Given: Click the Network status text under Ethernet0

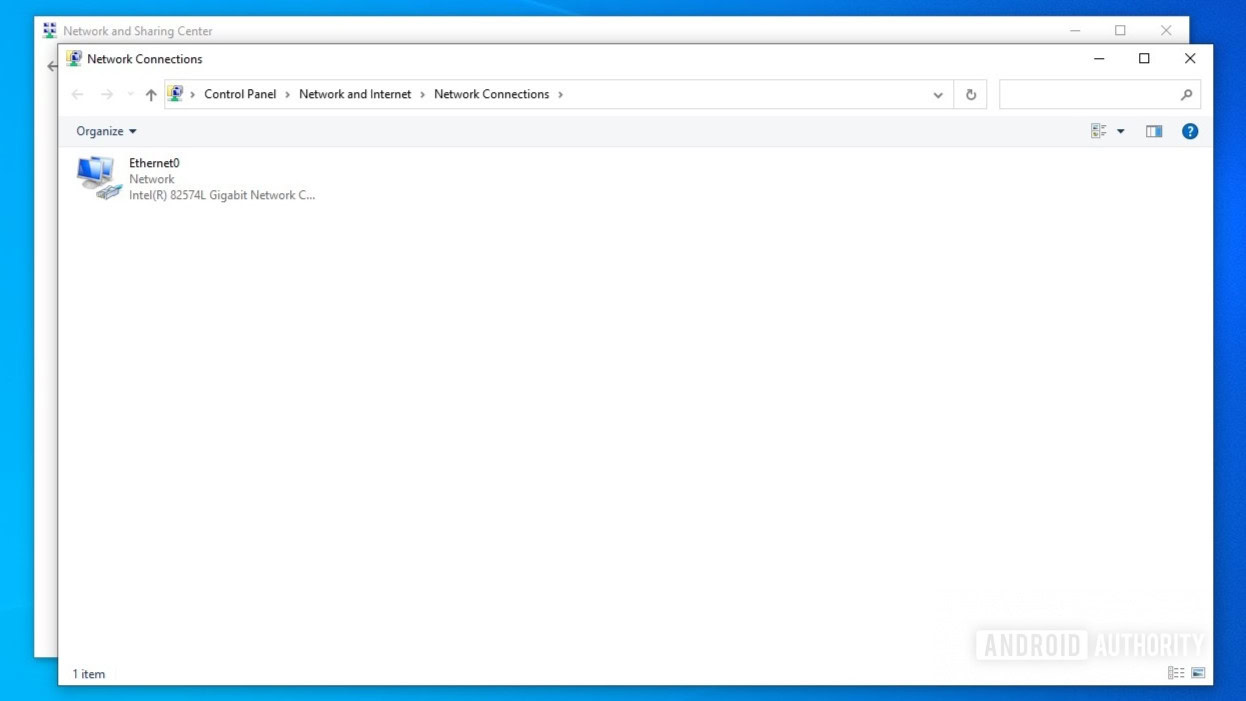Looking at the screenshot, I should 152,179.
